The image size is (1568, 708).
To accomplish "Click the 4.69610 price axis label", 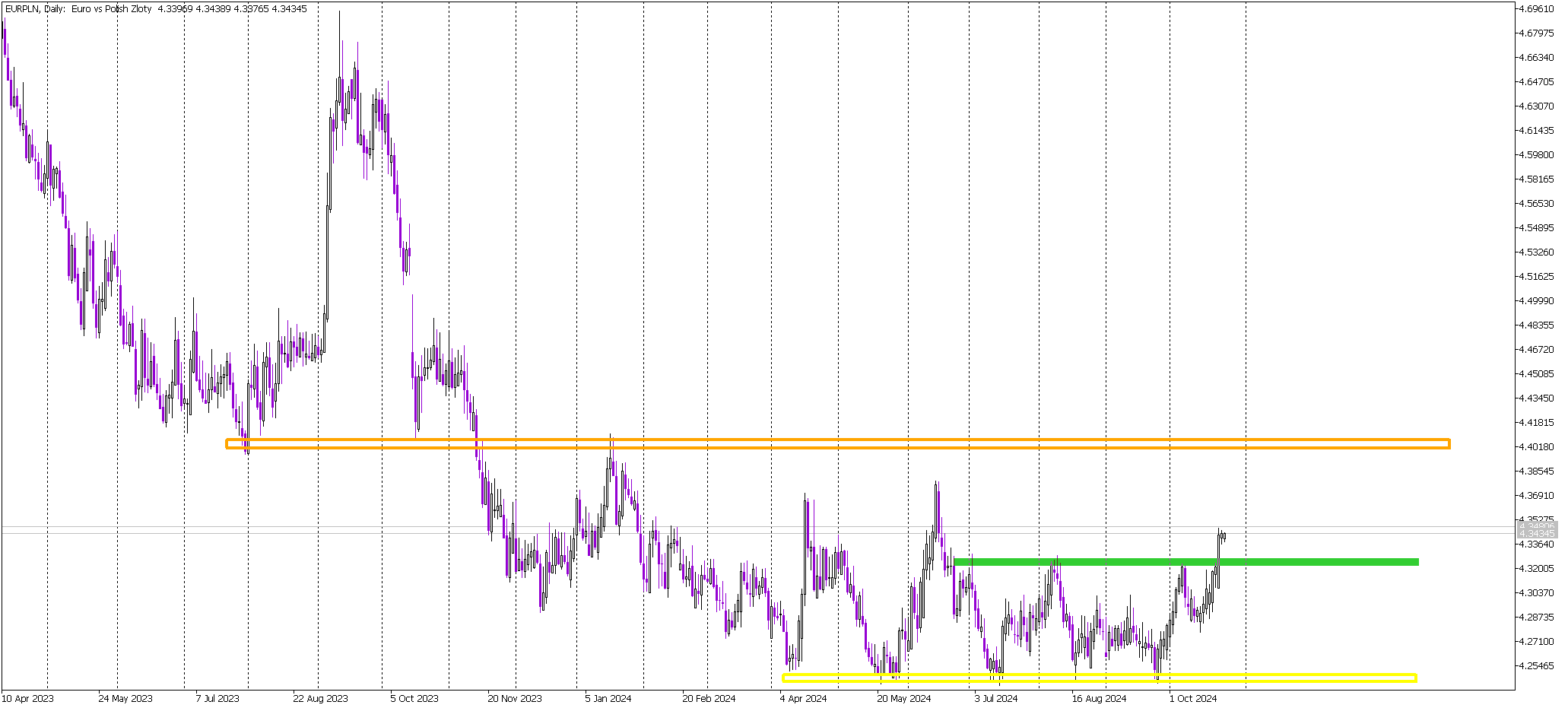I will pos(1537,9).
